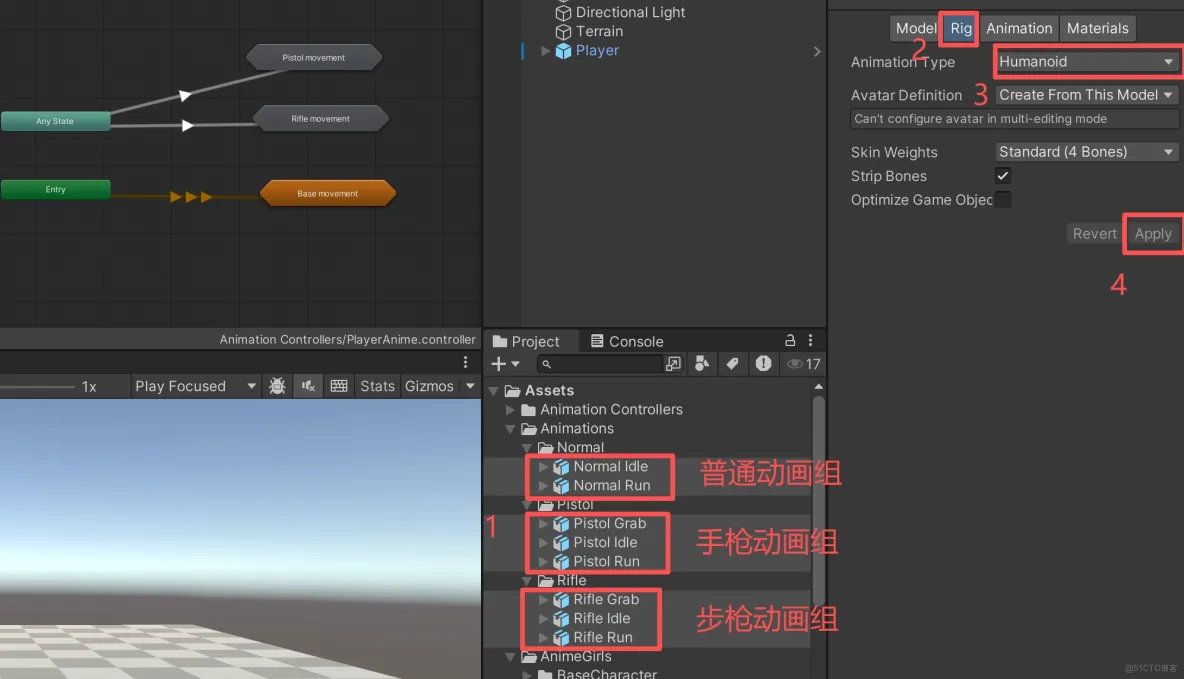Open search by label filter in Project panel
The image size is (1184, 679).
click(733, 363)
